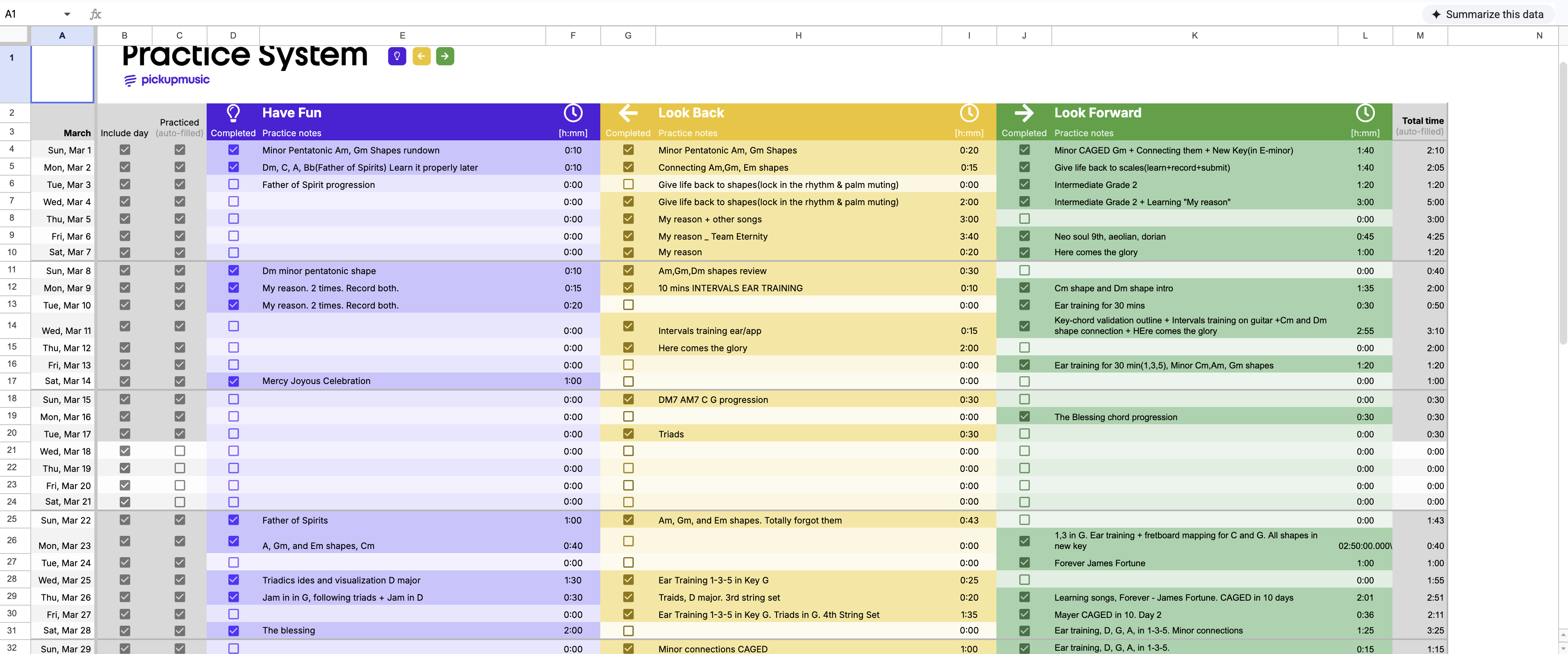Click the 'Wed, Mar 11' date cell
Screen dimensions: 1568x654
62,327
